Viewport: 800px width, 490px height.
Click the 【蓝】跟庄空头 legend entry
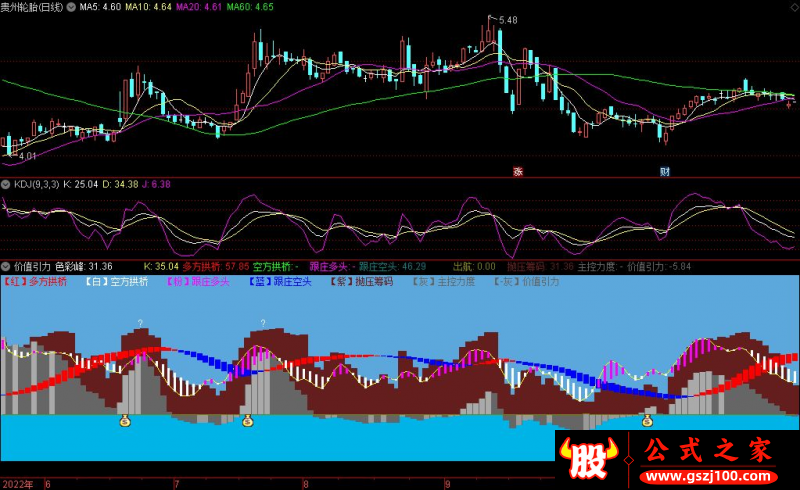point(280,282)
